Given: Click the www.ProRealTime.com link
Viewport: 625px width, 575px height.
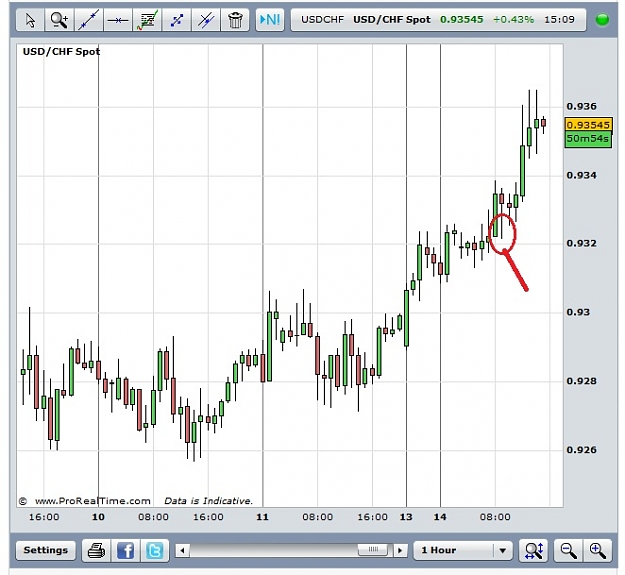Looking at the screenshot, I should (92, 501).
